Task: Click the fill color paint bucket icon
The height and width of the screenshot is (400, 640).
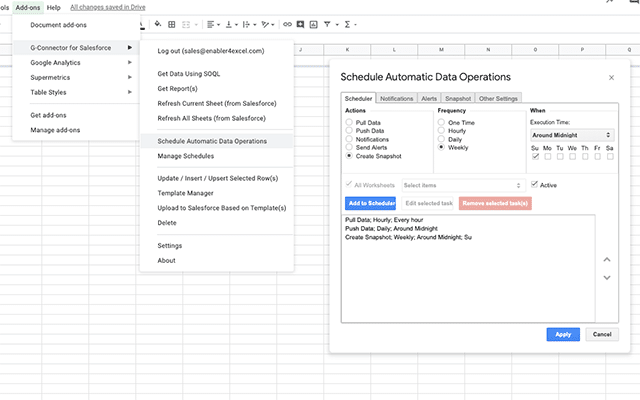Action: 158,24
